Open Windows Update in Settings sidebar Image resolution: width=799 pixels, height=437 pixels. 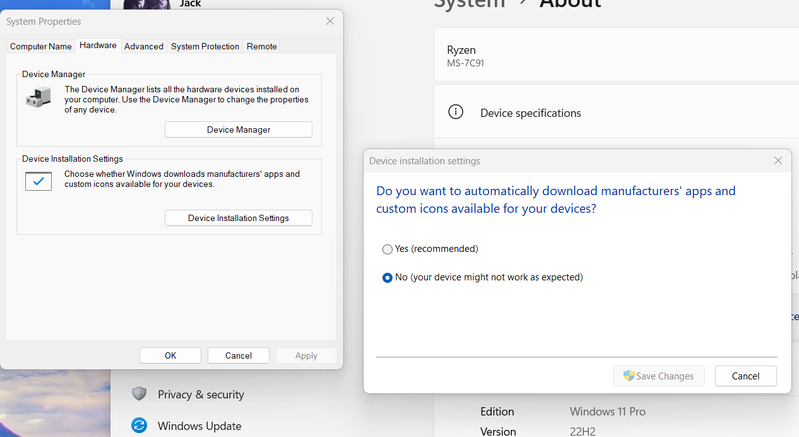[199, 426]
